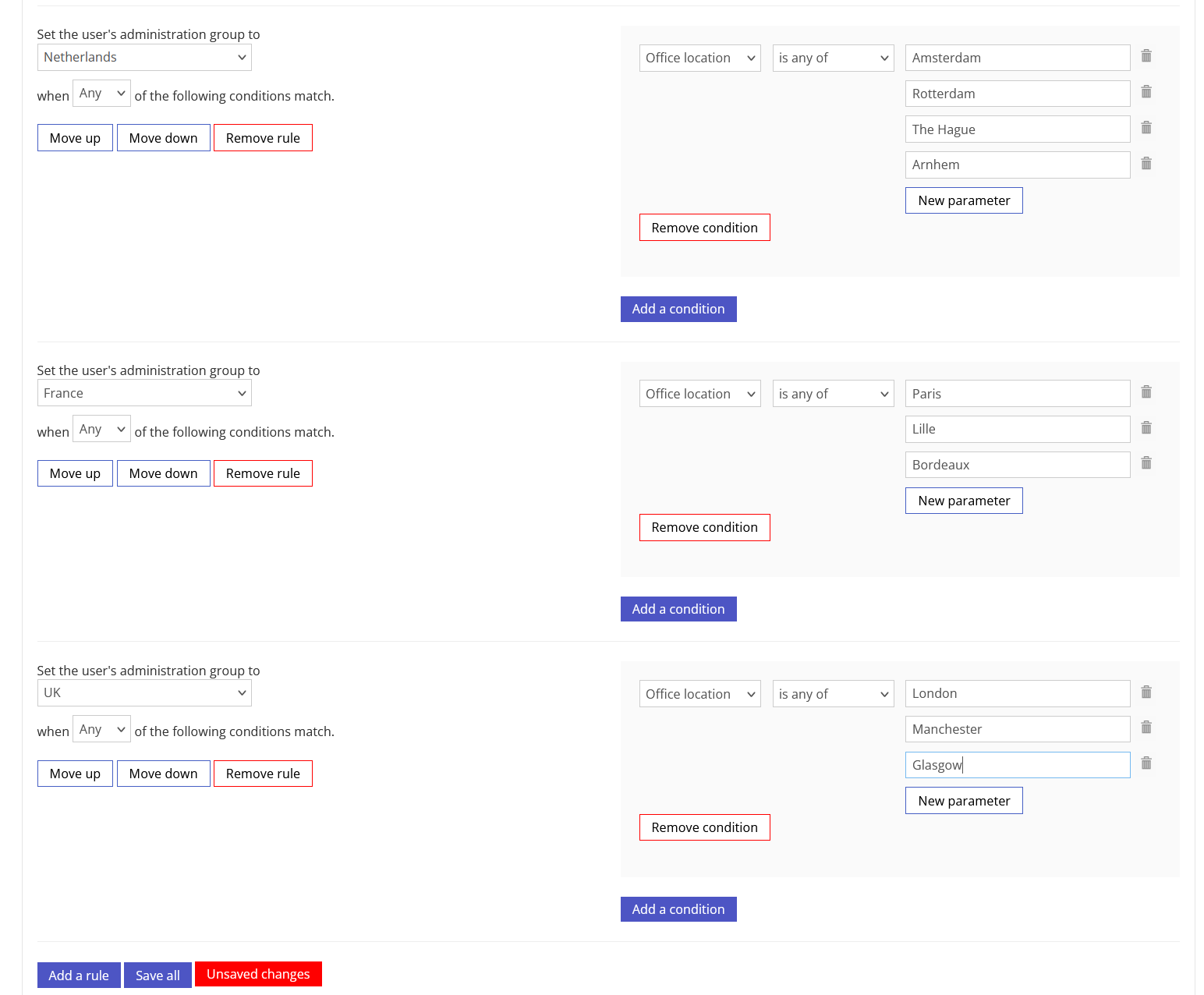Screen dimensions: 1204x995
Task: Click Add a rule button
Action: point(79,976)
